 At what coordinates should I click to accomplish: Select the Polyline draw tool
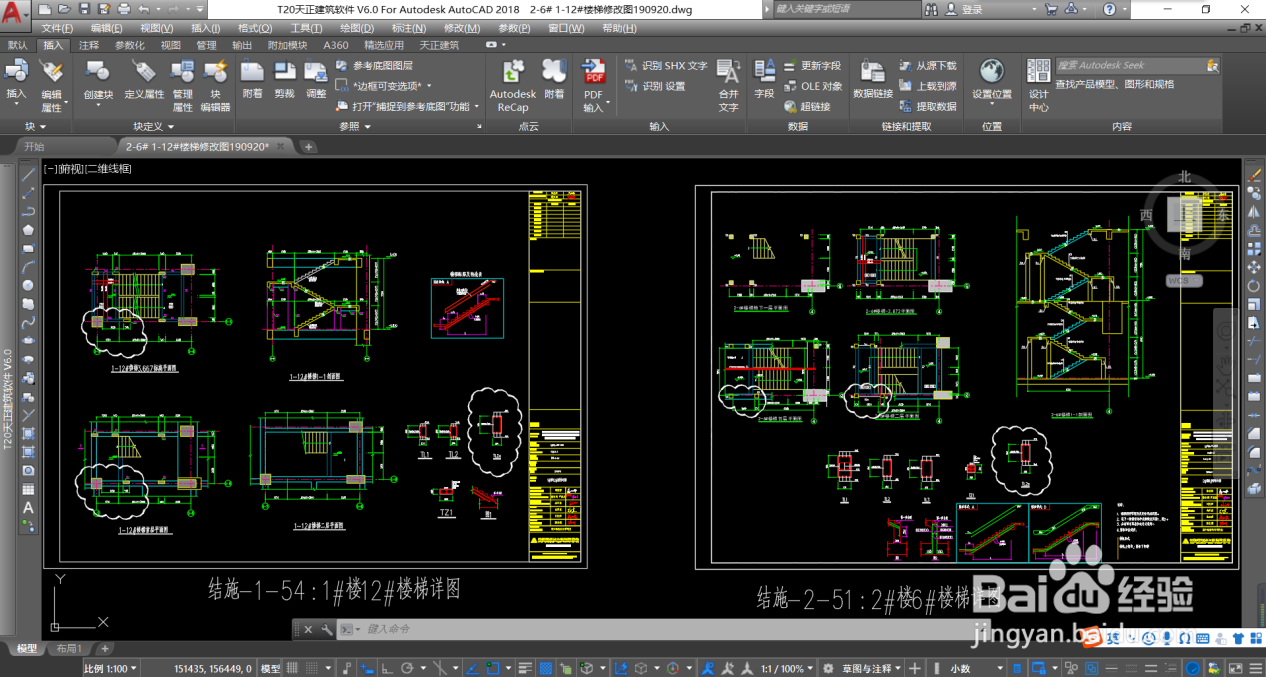tap(28, 211)
